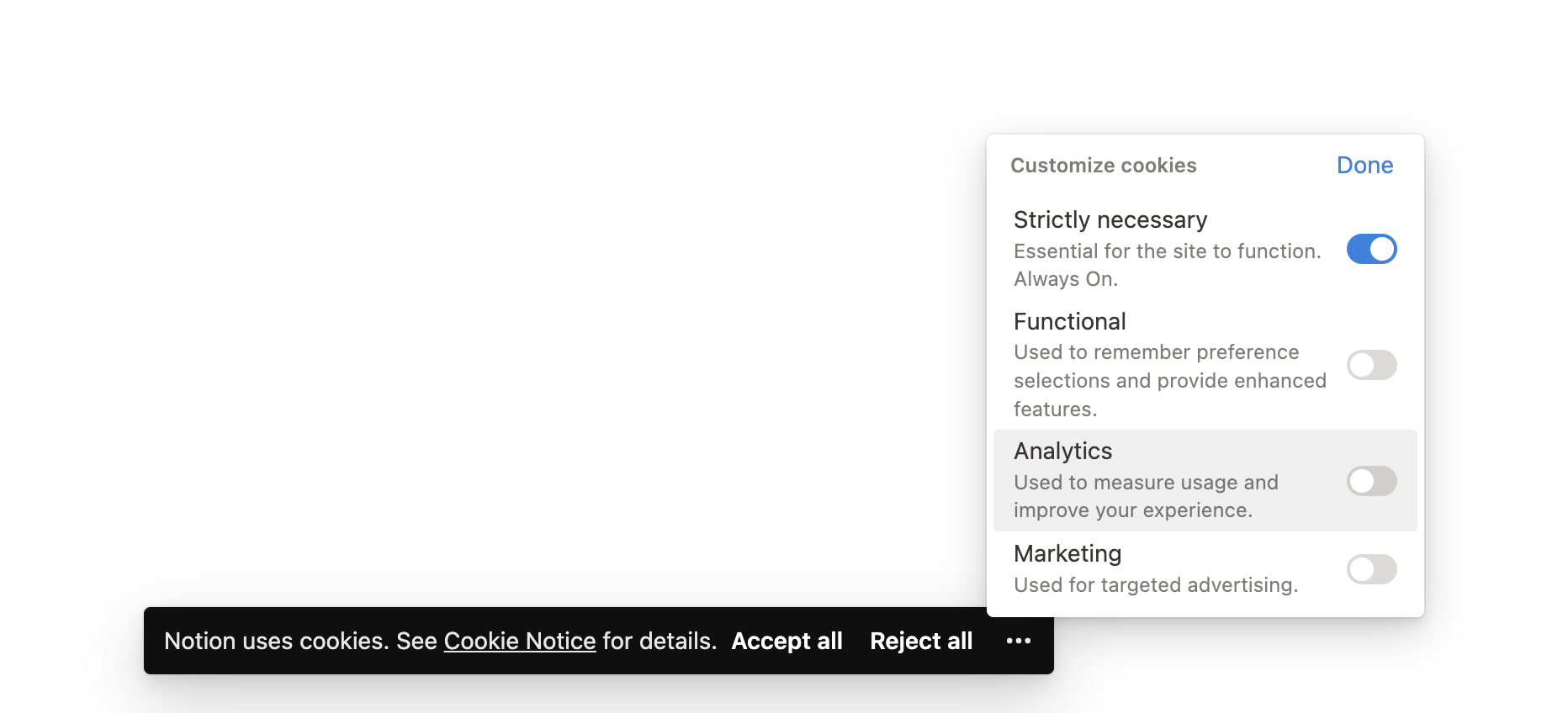Enable the Marketing cookies switch
This screenshot has height=713, width=1568.
tap(1371, 569)
